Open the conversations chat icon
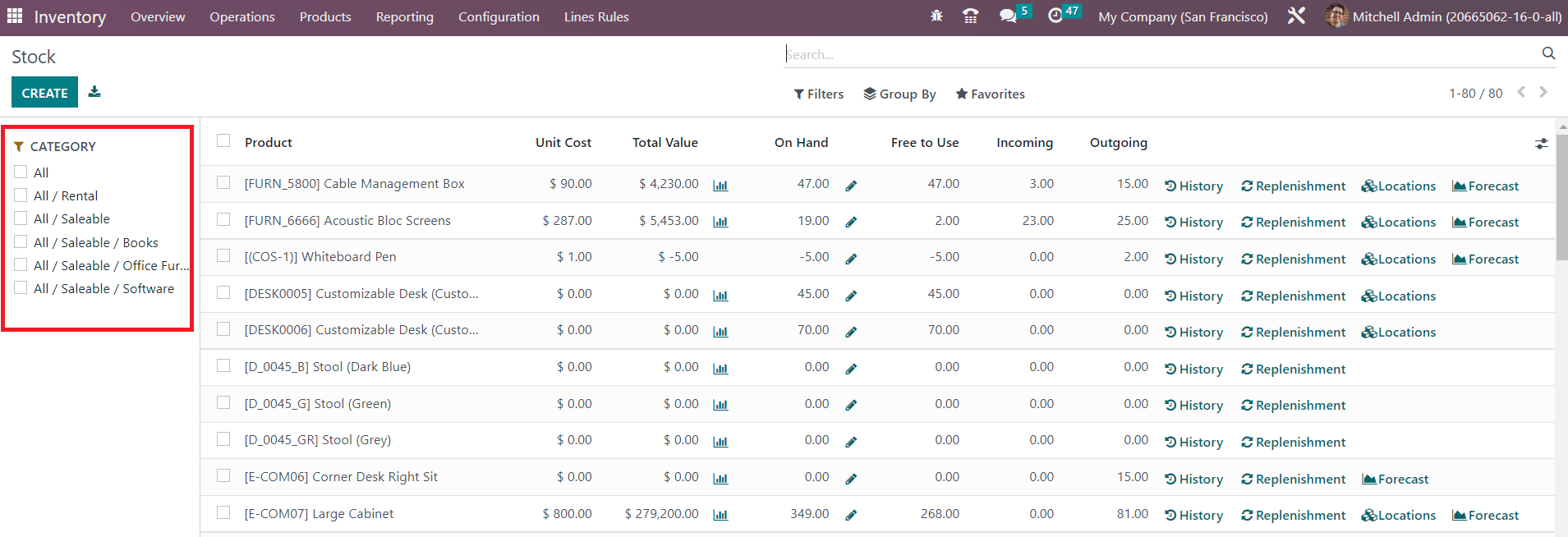The image size is (1568, 537). 1008,16
